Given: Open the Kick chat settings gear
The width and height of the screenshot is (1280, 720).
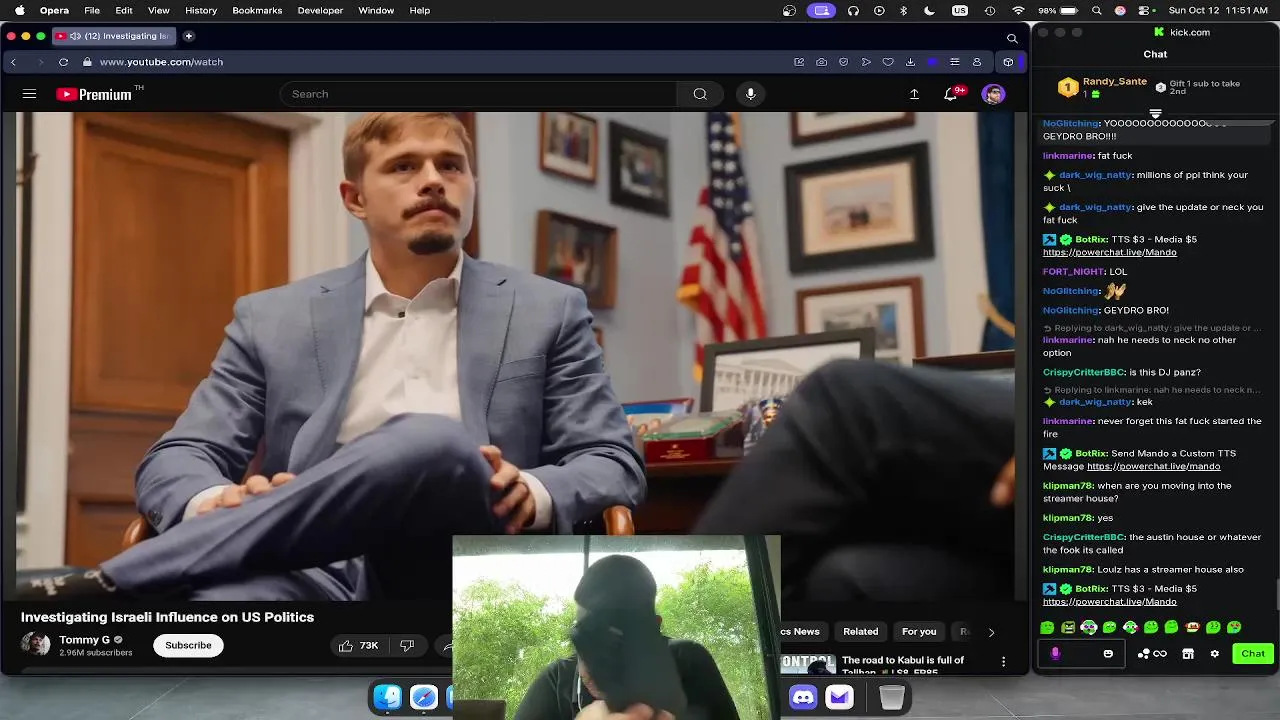Looking at the screenshot, I should tap(1215, 654).
